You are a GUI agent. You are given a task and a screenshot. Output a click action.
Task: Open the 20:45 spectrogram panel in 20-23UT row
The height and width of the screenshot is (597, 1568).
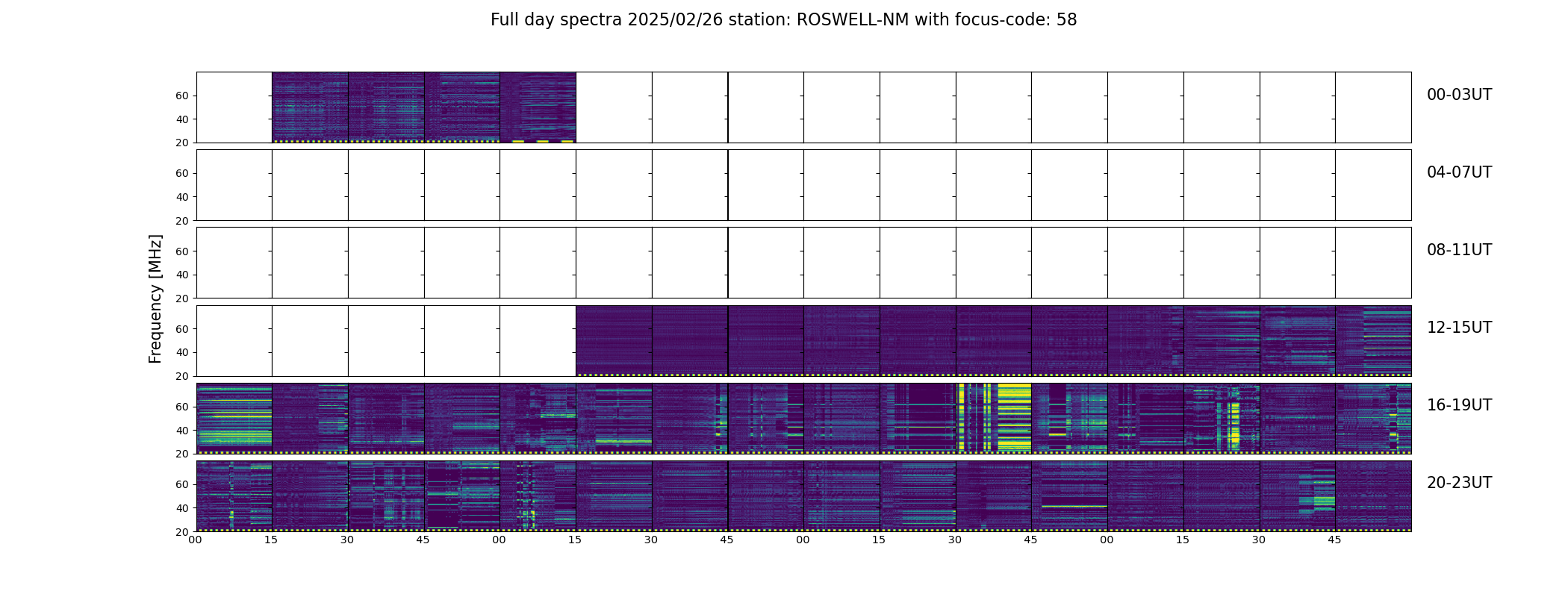click(462, 496)
